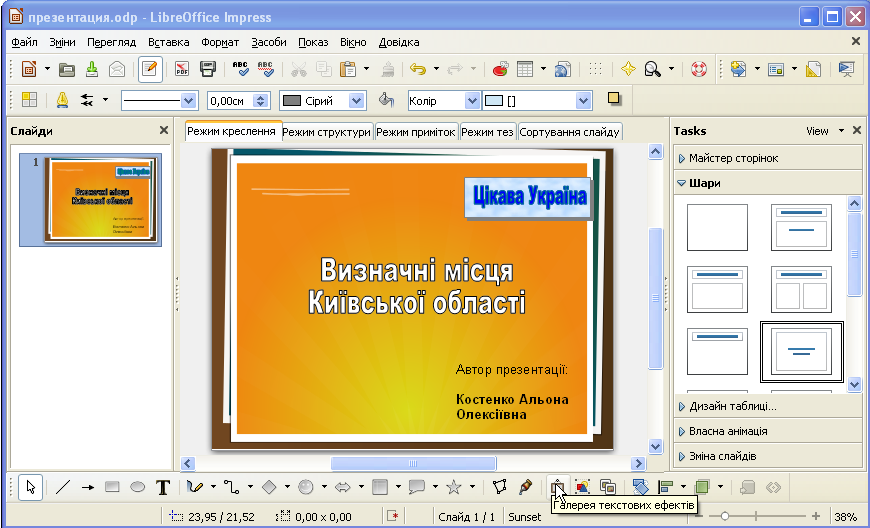Select slide 1 thumbnail in Слайди panel

tap(102, 199)
